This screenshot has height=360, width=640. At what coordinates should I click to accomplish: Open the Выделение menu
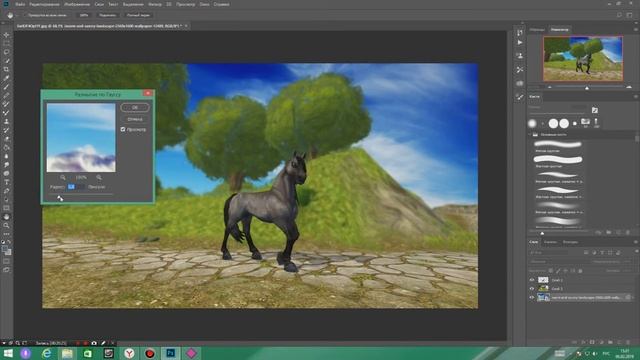point(133,4)
